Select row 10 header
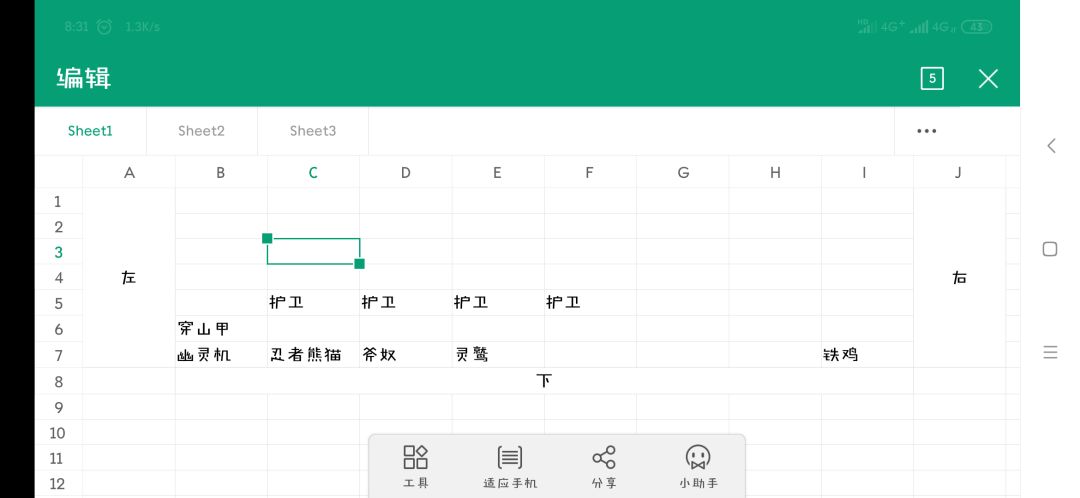The width and height of the screenshot is (1080, 498). click(x=58, y=433)
